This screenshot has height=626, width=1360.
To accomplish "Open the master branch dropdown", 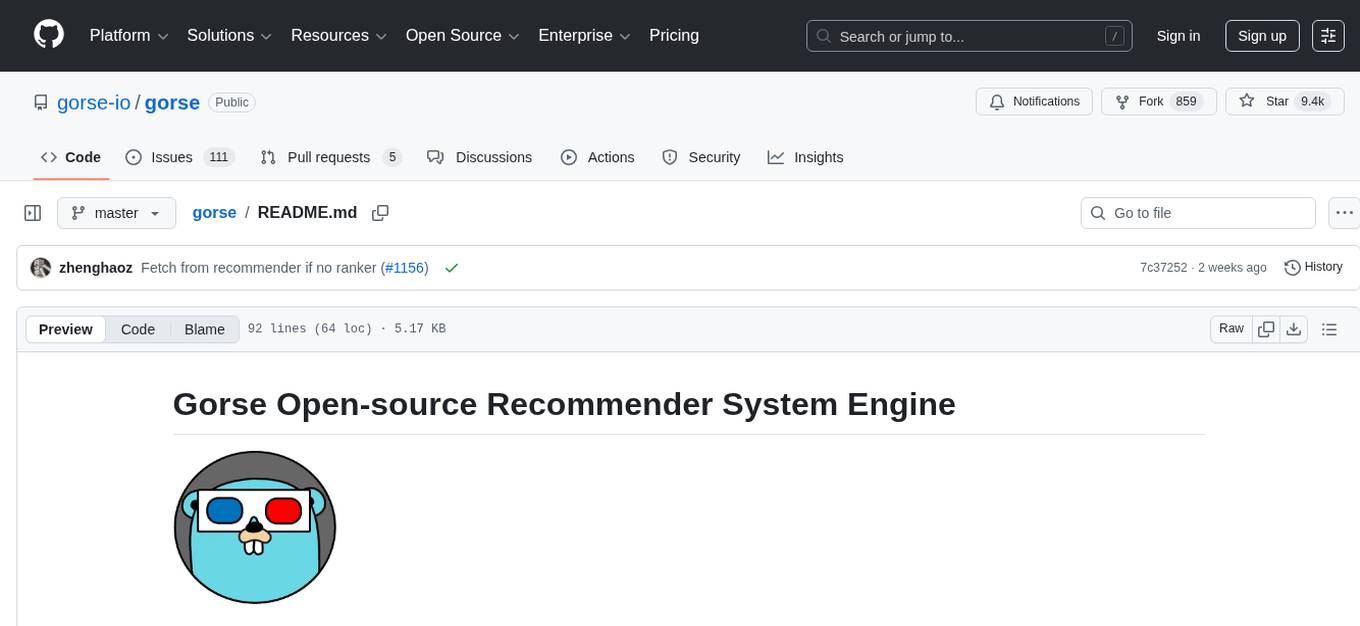I will pos(116,213).
